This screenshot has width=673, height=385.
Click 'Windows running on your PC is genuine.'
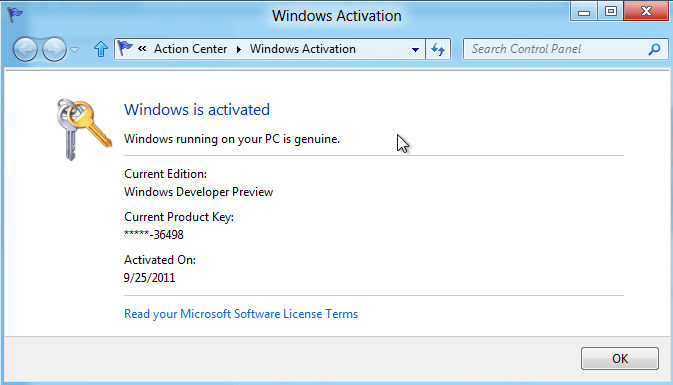tap(232, 139)
